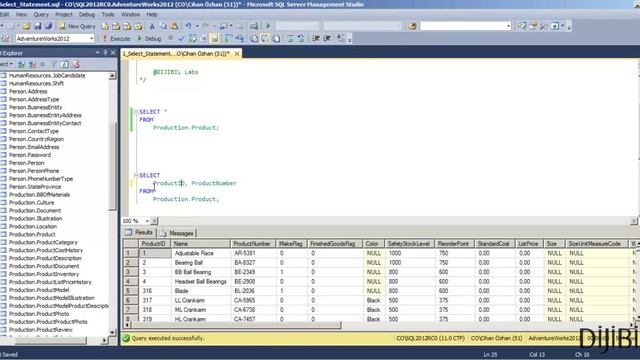
Task: Click the results grid horizontal scrollbar
Action: click(236, 325)
